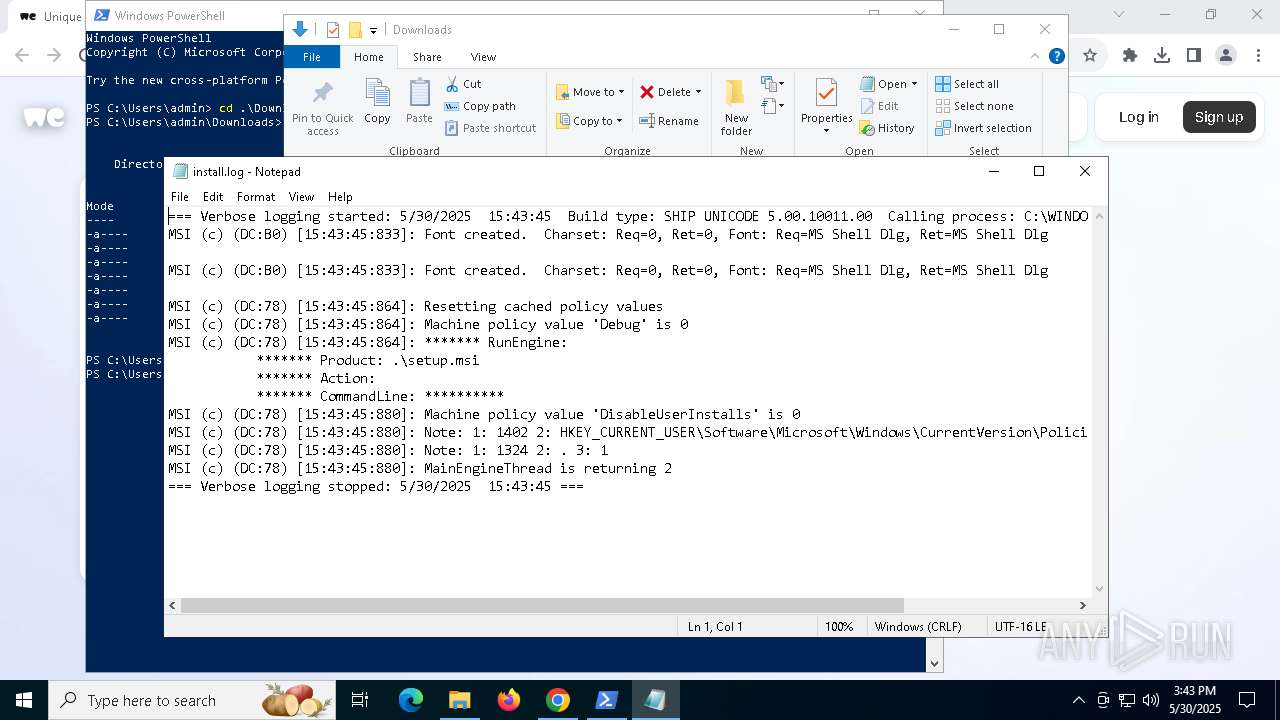
Task: Switch to PowerShell on the taskbar
Action: (606, 700)
